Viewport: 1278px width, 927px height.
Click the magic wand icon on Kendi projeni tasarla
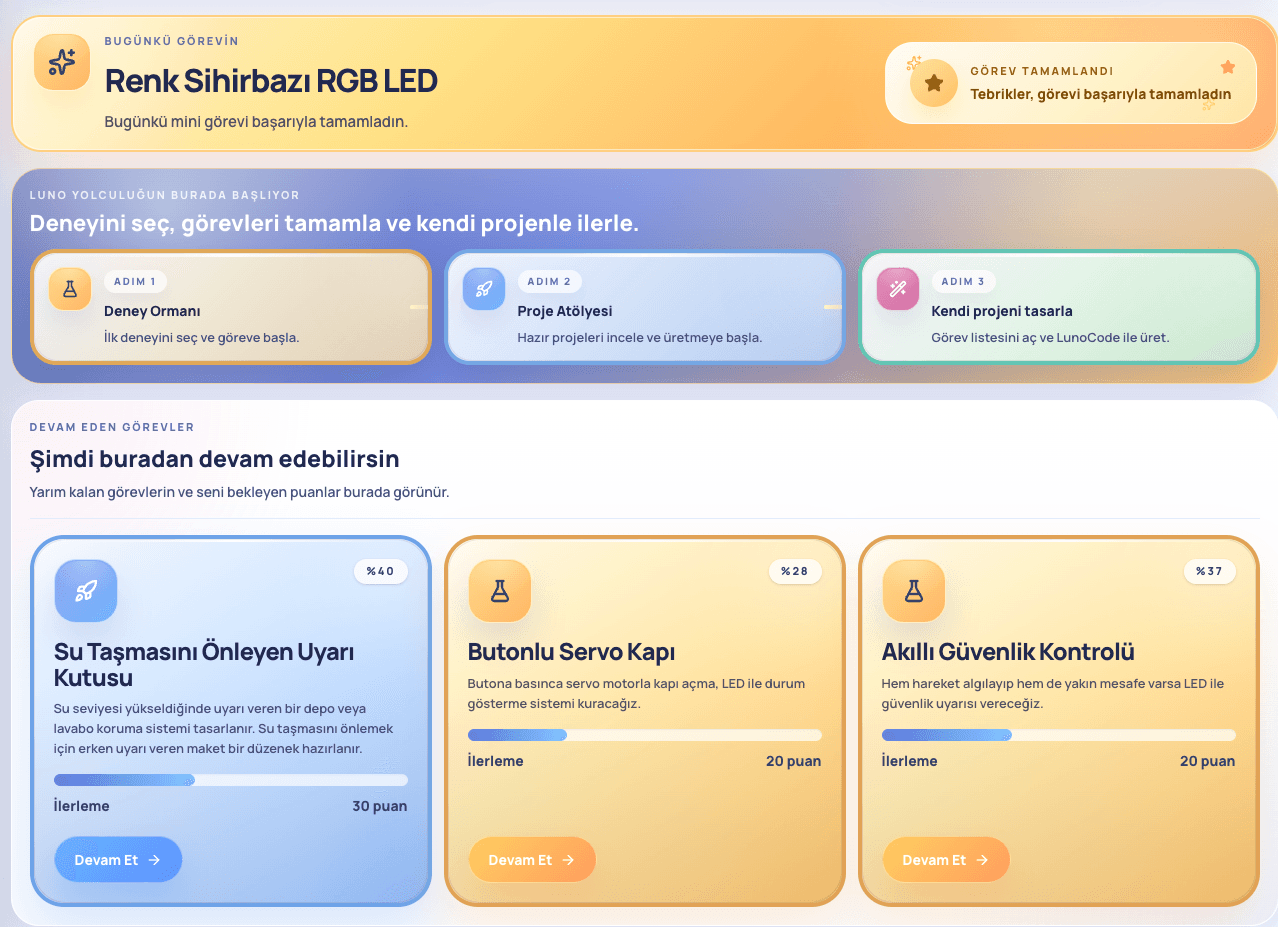click(x=898, y=289)
